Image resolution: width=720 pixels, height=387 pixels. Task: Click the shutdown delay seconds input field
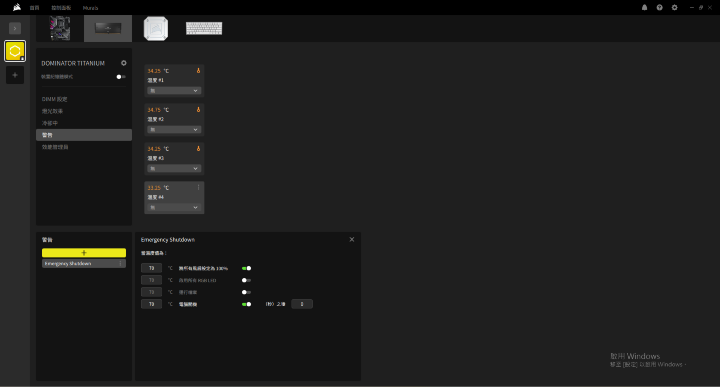(x=302, y=304)
